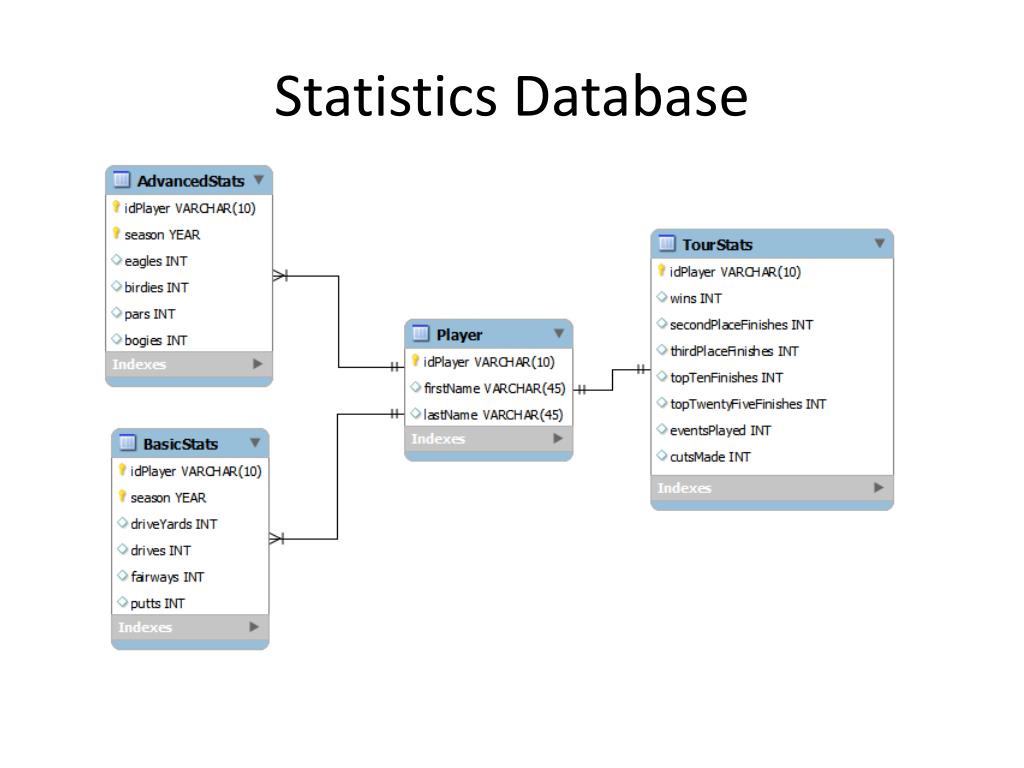Click key icon beside BasicStats season YEAR
The width and height of the screenshot is (1024, 768).
tap(122, 496)
